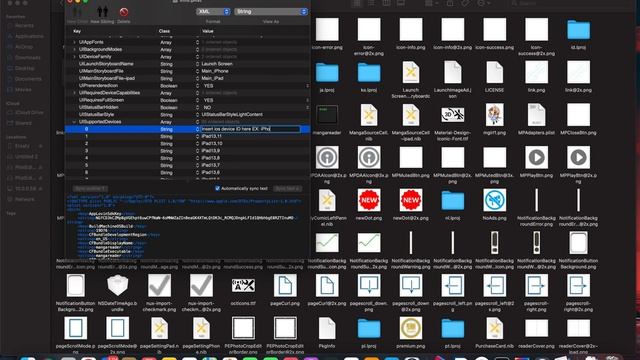Screen dimensions: 640x360
Task: Click the Class column header
Action: [164, 31]
